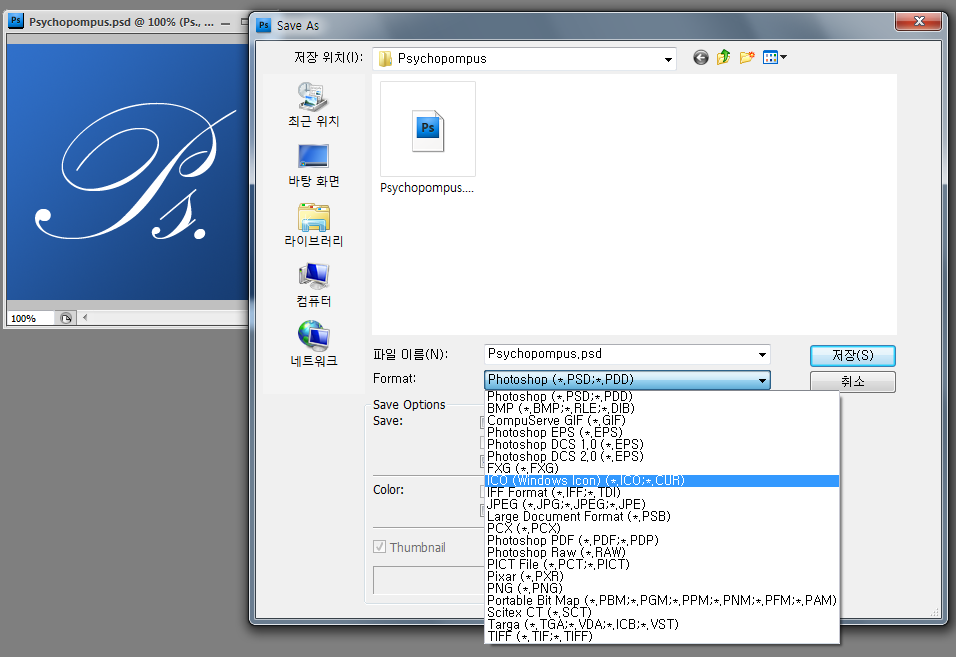Choose PICT File format
The image size is (956, 657).
pos(662,564)
